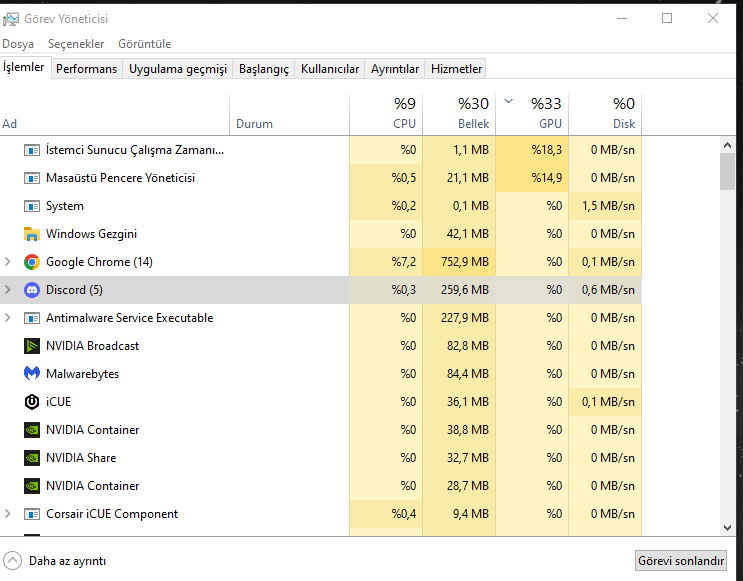Sort processes by the Bellek column
Viewport: 743px width, 581px height.
tap(459, 113)
